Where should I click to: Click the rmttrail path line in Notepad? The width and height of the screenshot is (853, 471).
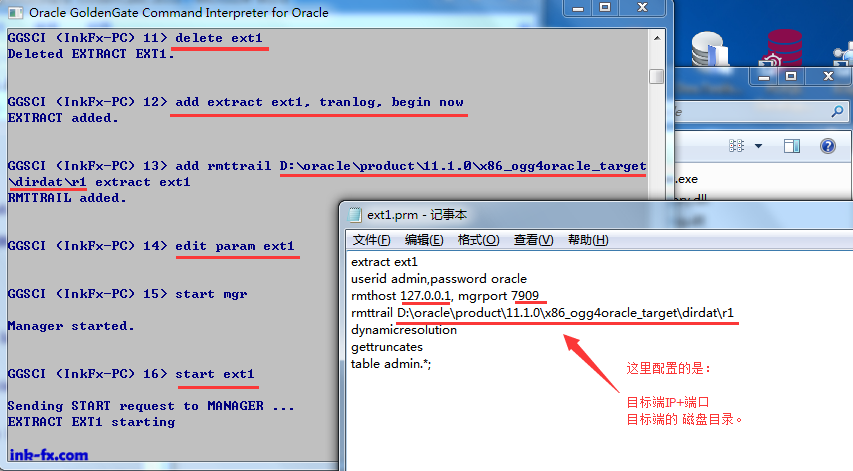pos(542,313)
